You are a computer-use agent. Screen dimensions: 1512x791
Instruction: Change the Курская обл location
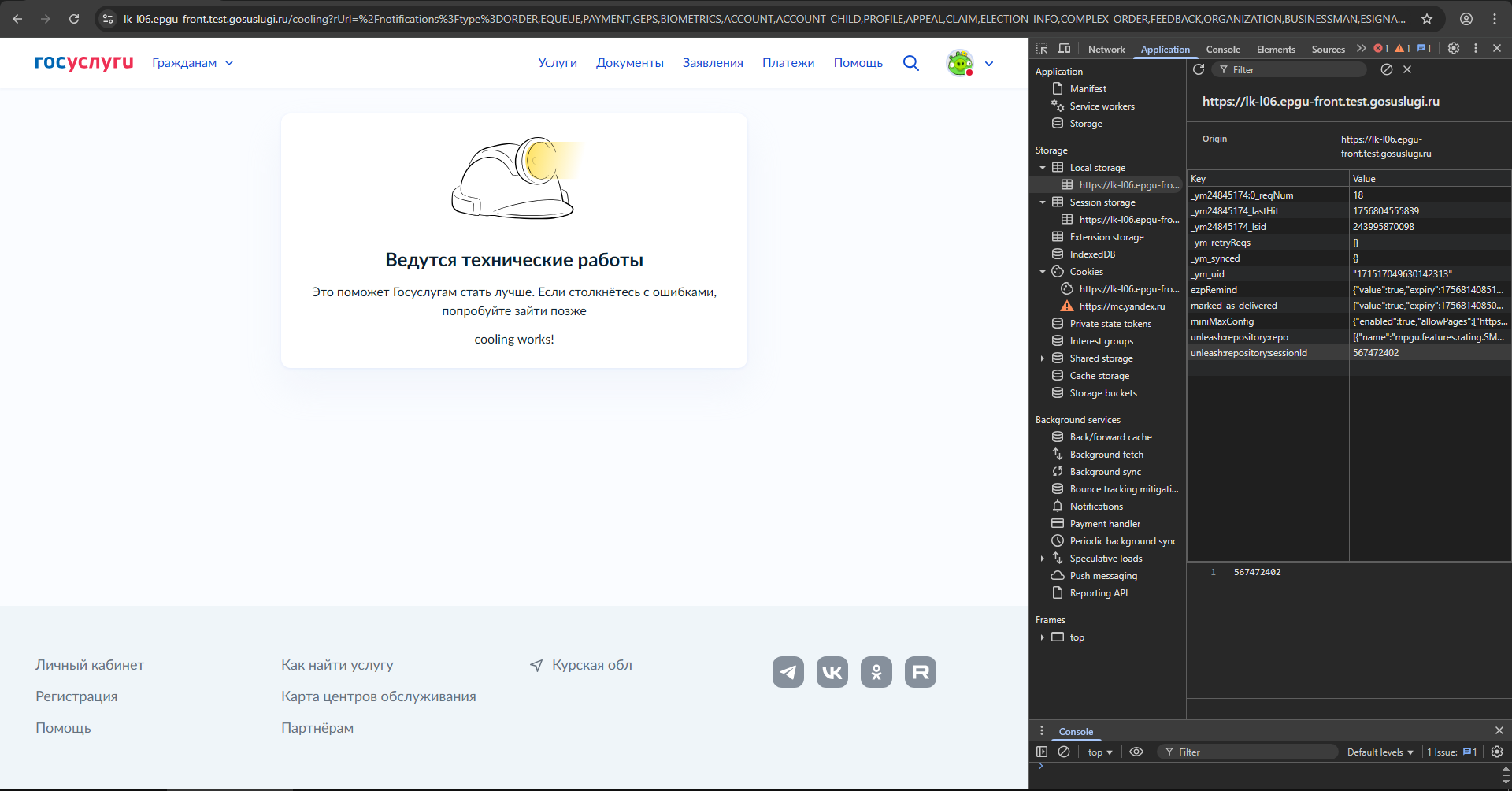(581, 665)
